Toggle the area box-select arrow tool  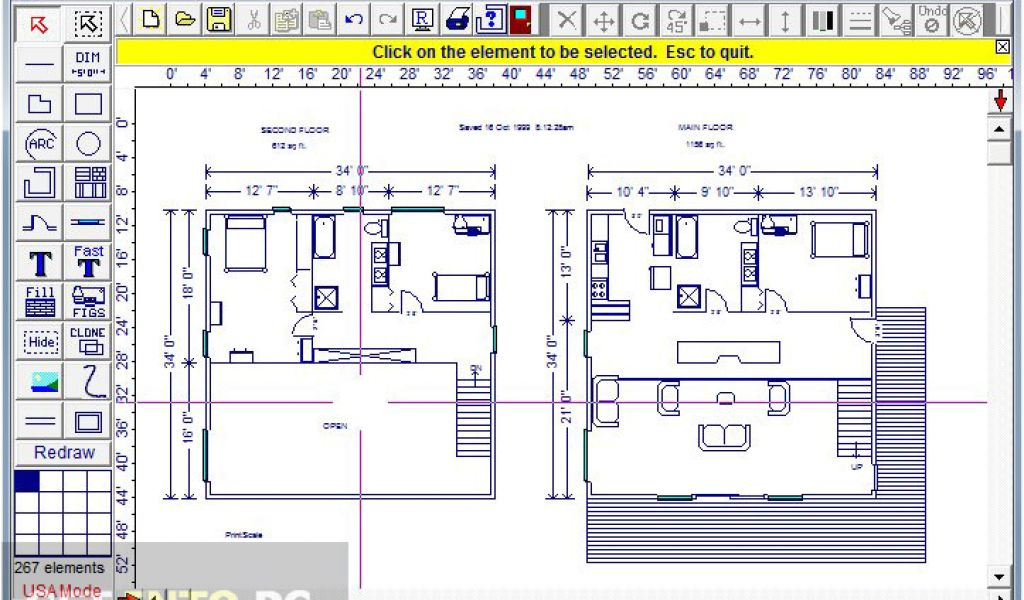[89, 23]
